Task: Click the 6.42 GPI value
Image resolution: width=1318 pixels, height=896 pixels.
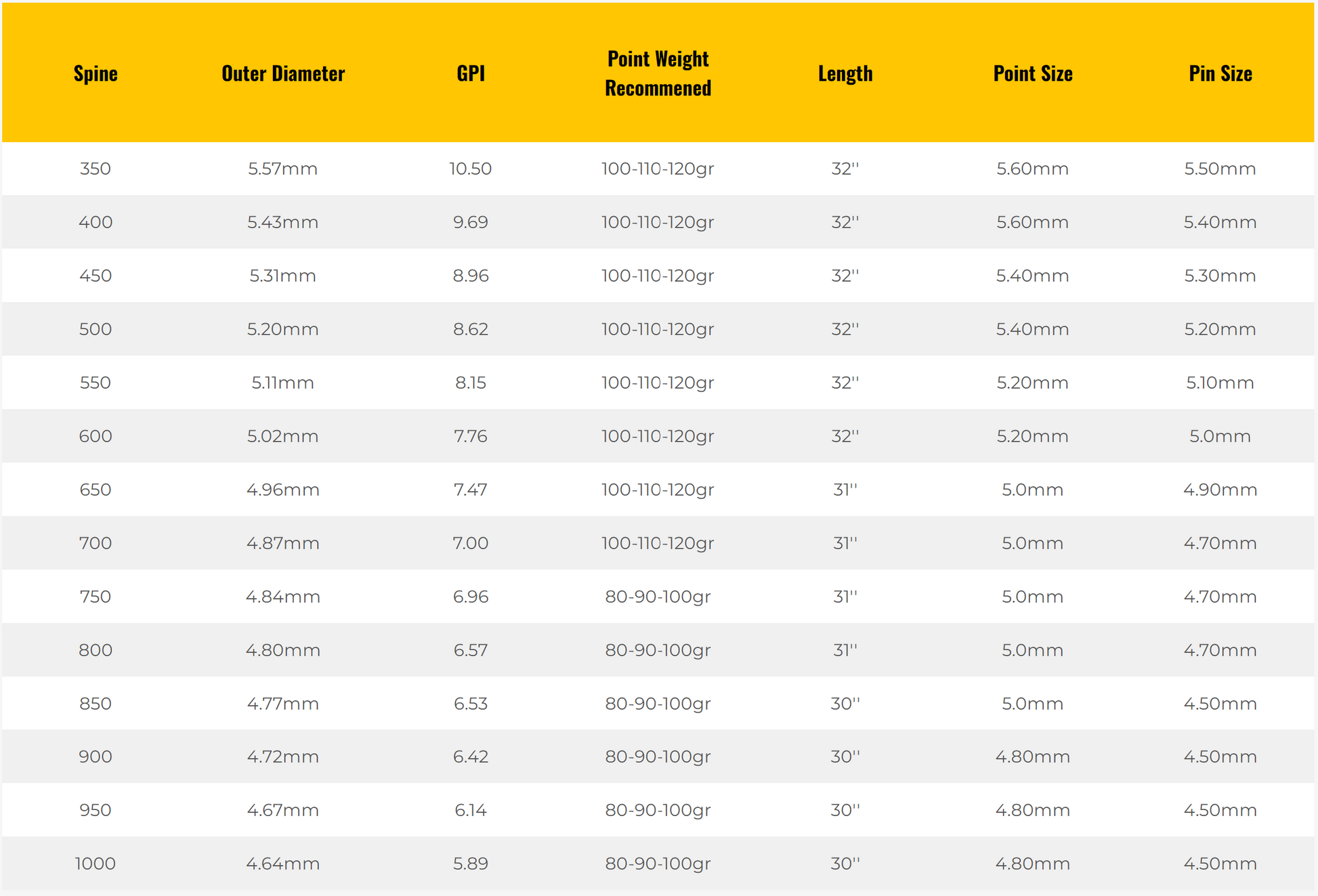Action: (x=471, y=756)
